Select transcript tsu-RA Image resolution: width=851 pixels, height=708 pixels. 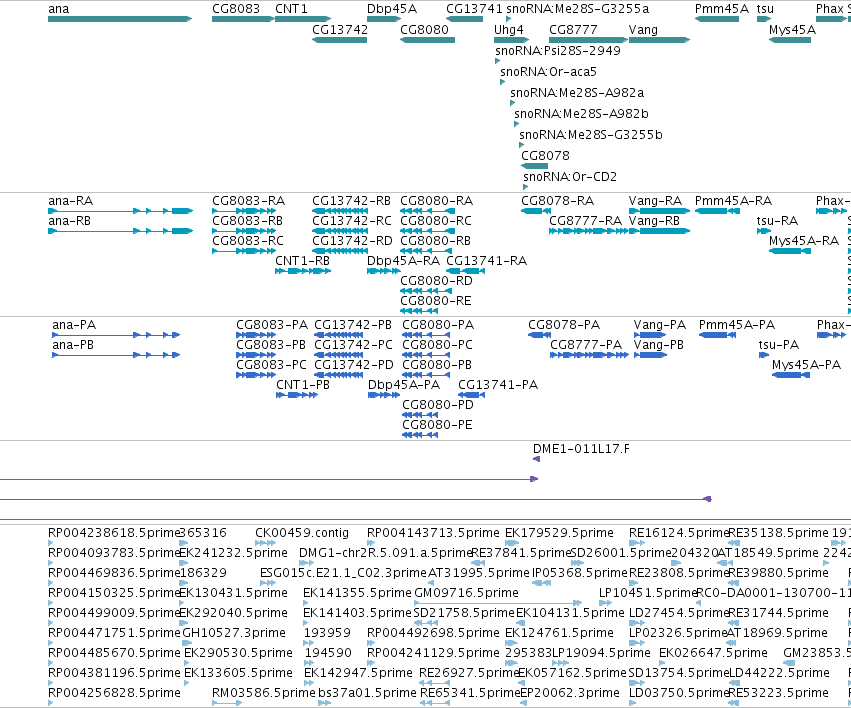tap(777, 221)
